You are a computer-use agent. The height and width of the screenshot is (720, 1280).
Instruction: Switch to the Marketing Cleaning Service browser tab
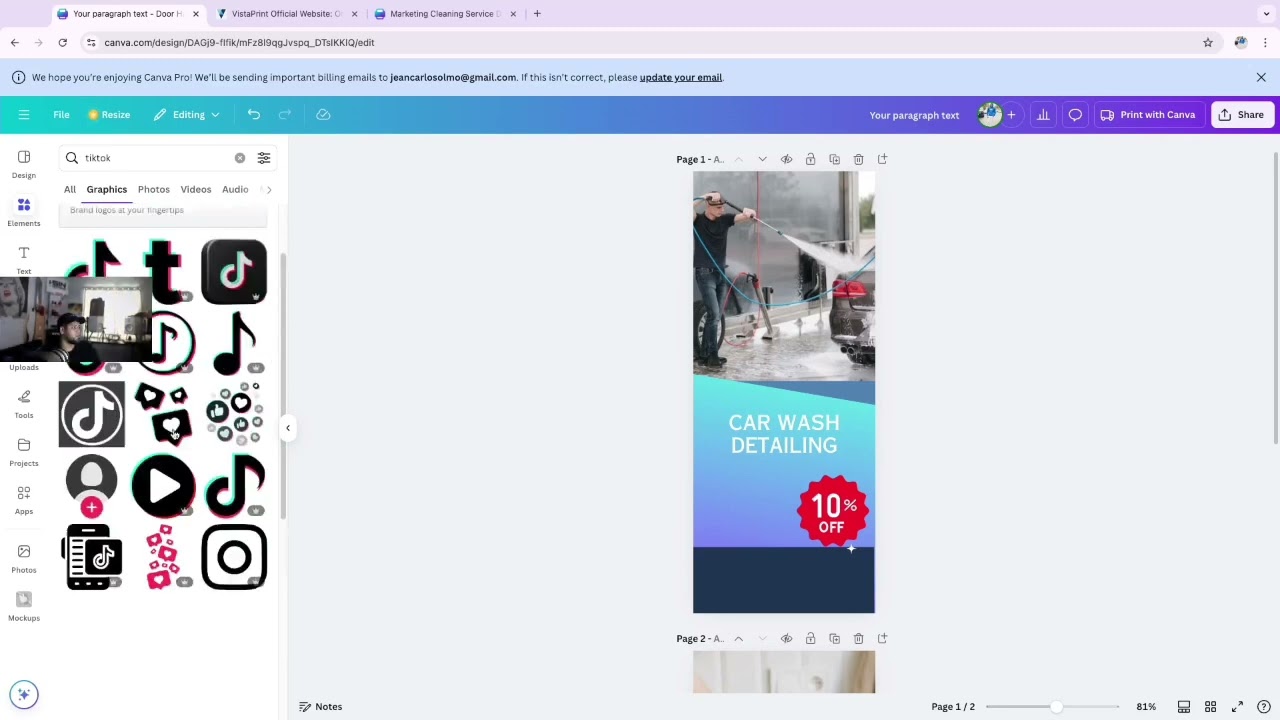[444, 14]
